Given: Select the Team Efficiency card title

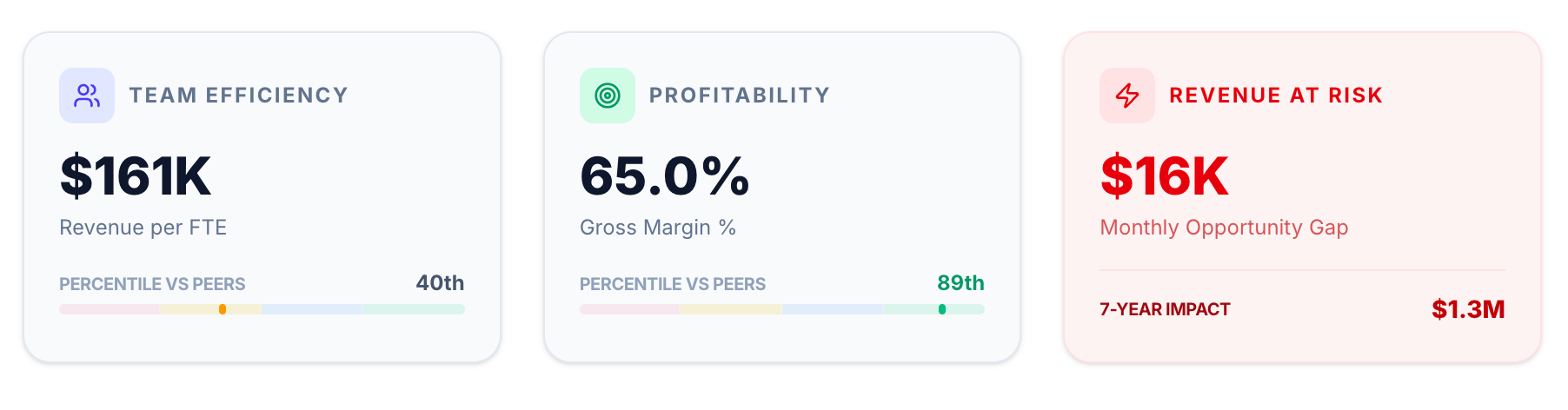Looking at the screenshot, I should point(239,96).
